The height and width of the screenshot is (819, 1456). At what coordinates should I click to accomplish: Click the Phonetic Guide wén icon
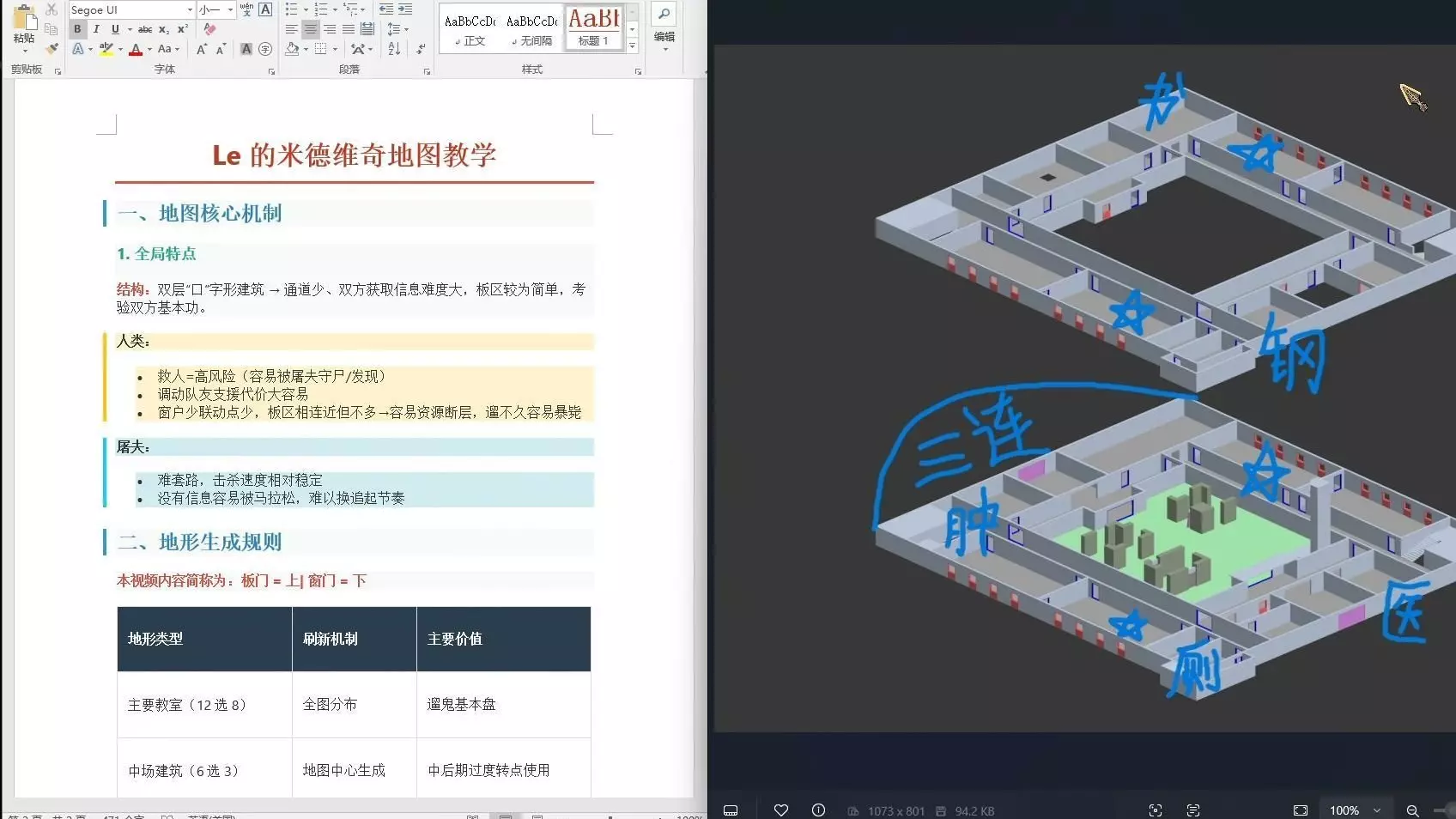pyautogui.click(x=247, y=9)
